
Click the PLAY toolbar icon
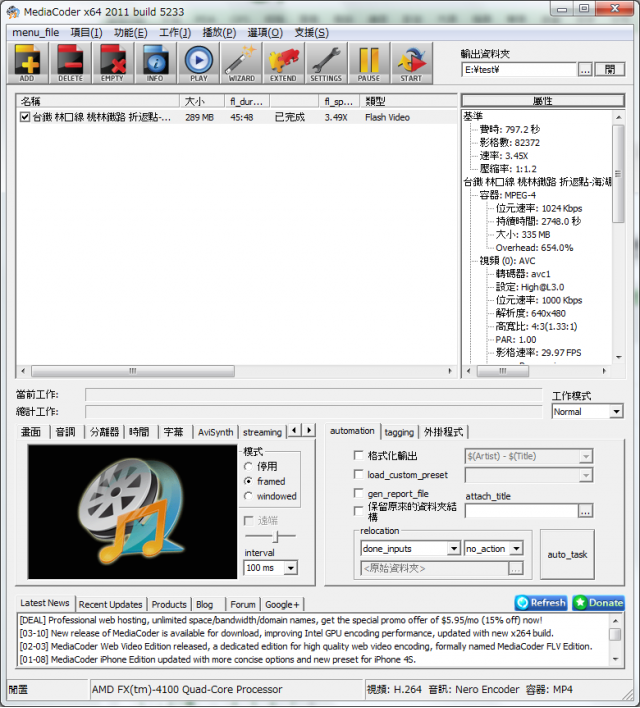point(198,63)
